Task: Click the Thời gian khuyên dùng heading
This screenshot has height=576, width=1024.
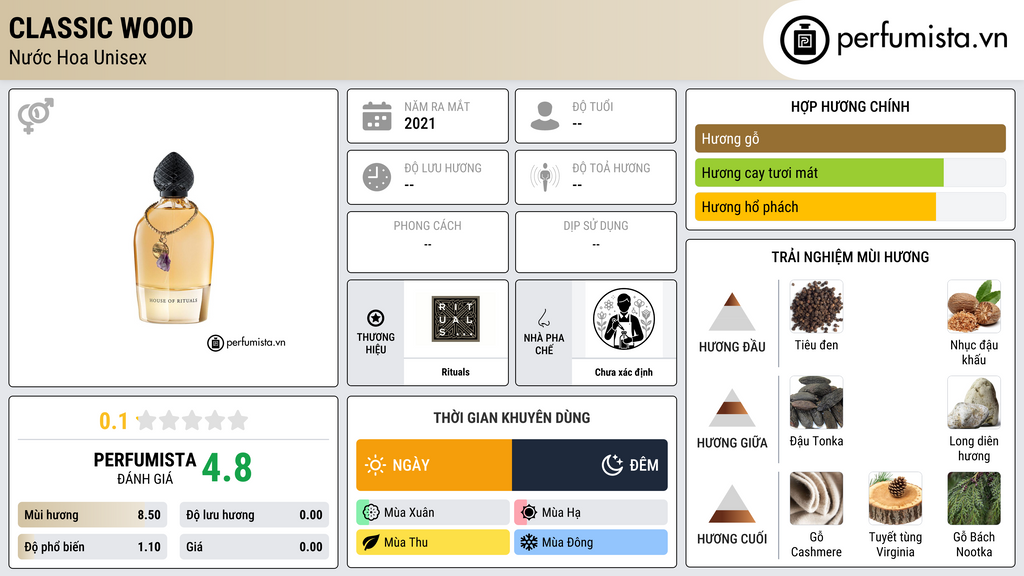Action: (x=512, y=418)
